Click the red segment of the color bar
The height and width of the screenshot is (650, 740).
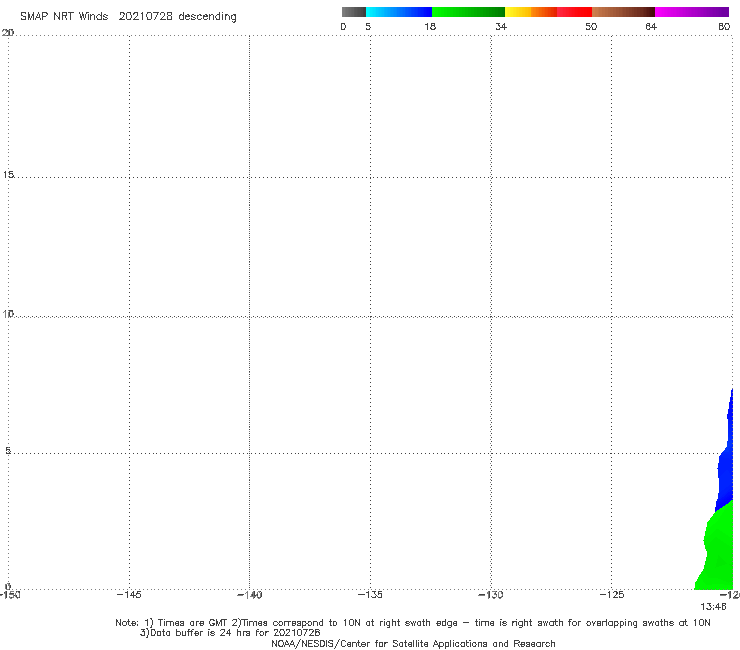574,12
